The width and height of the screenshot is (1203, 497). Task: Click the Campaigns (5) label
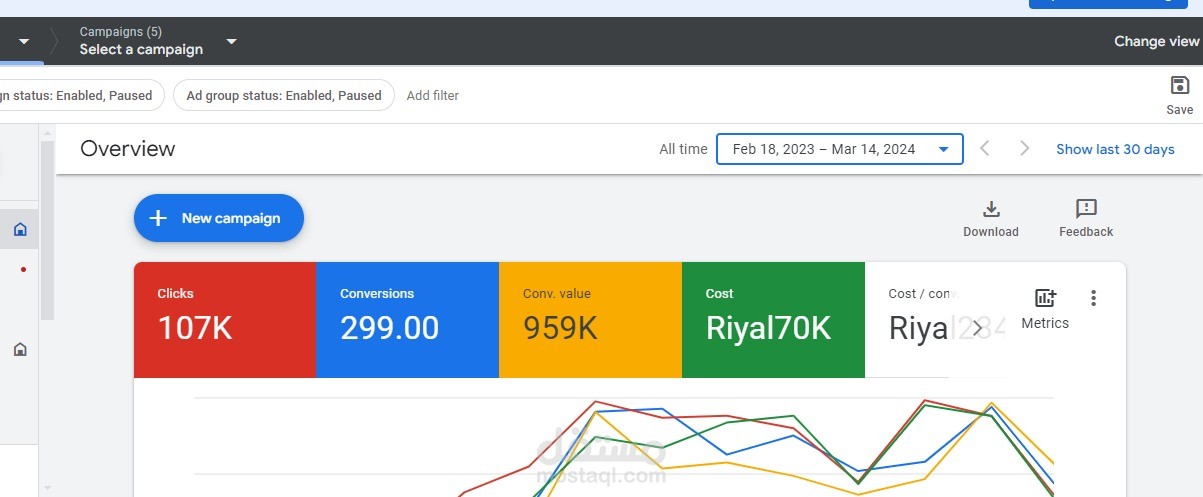(121, 32)
